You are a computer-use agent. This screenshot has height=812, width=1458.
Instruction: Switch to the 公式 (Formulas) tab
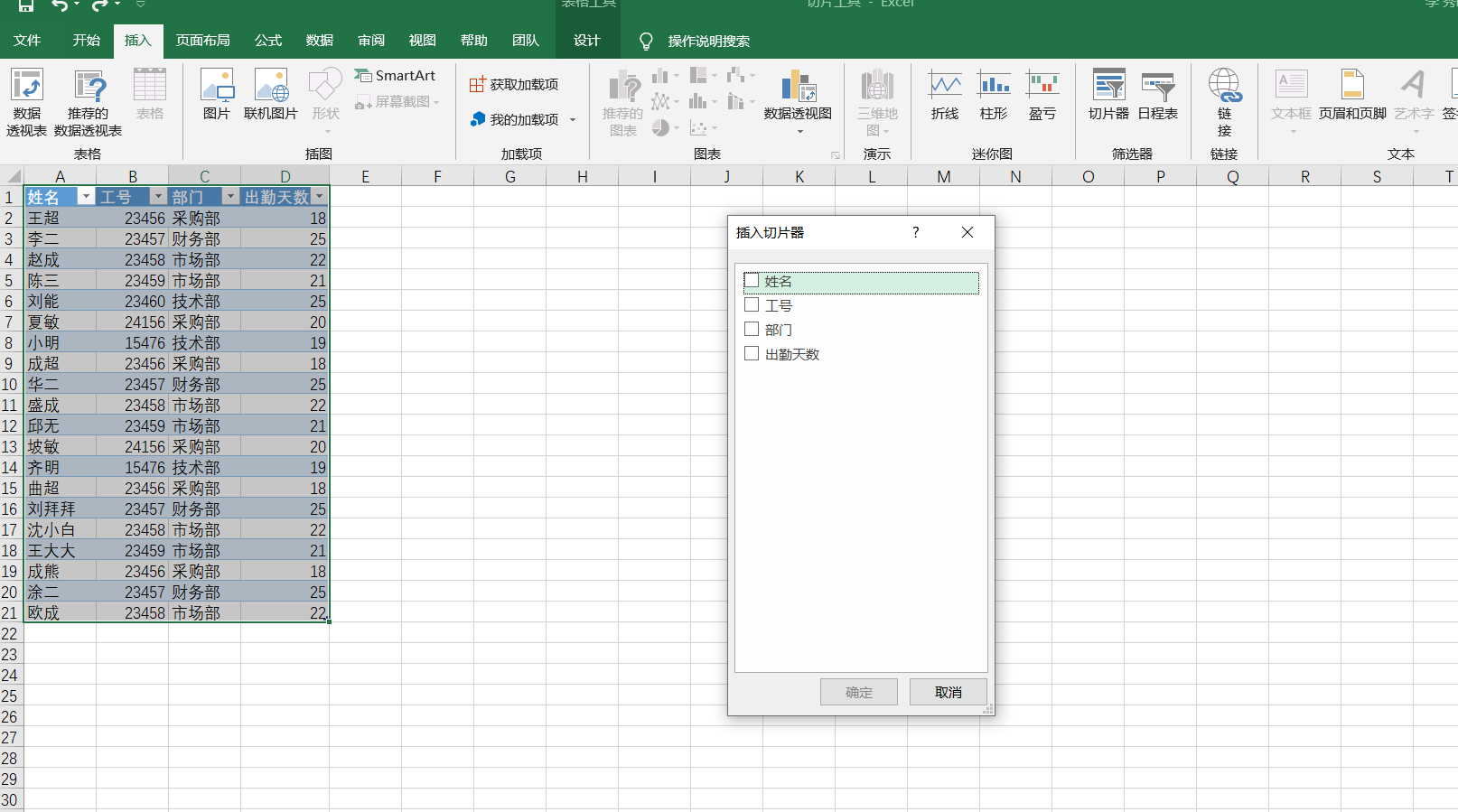pos(268,41)
